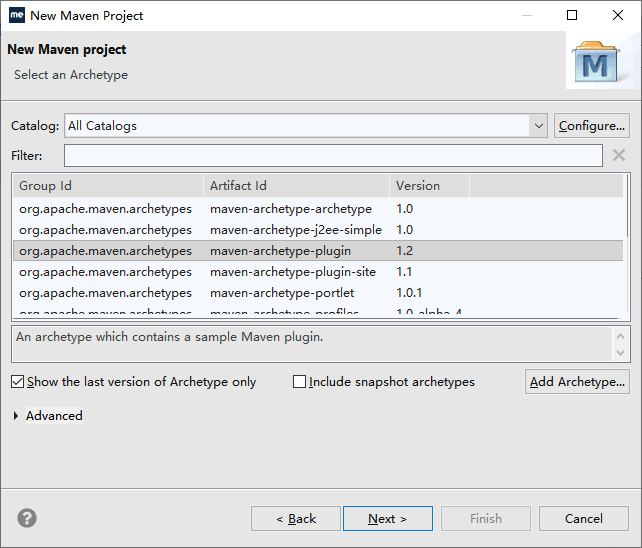Select the maven-archetype-portlet row
Screen dimensions: 642x548
pos(318,293)
